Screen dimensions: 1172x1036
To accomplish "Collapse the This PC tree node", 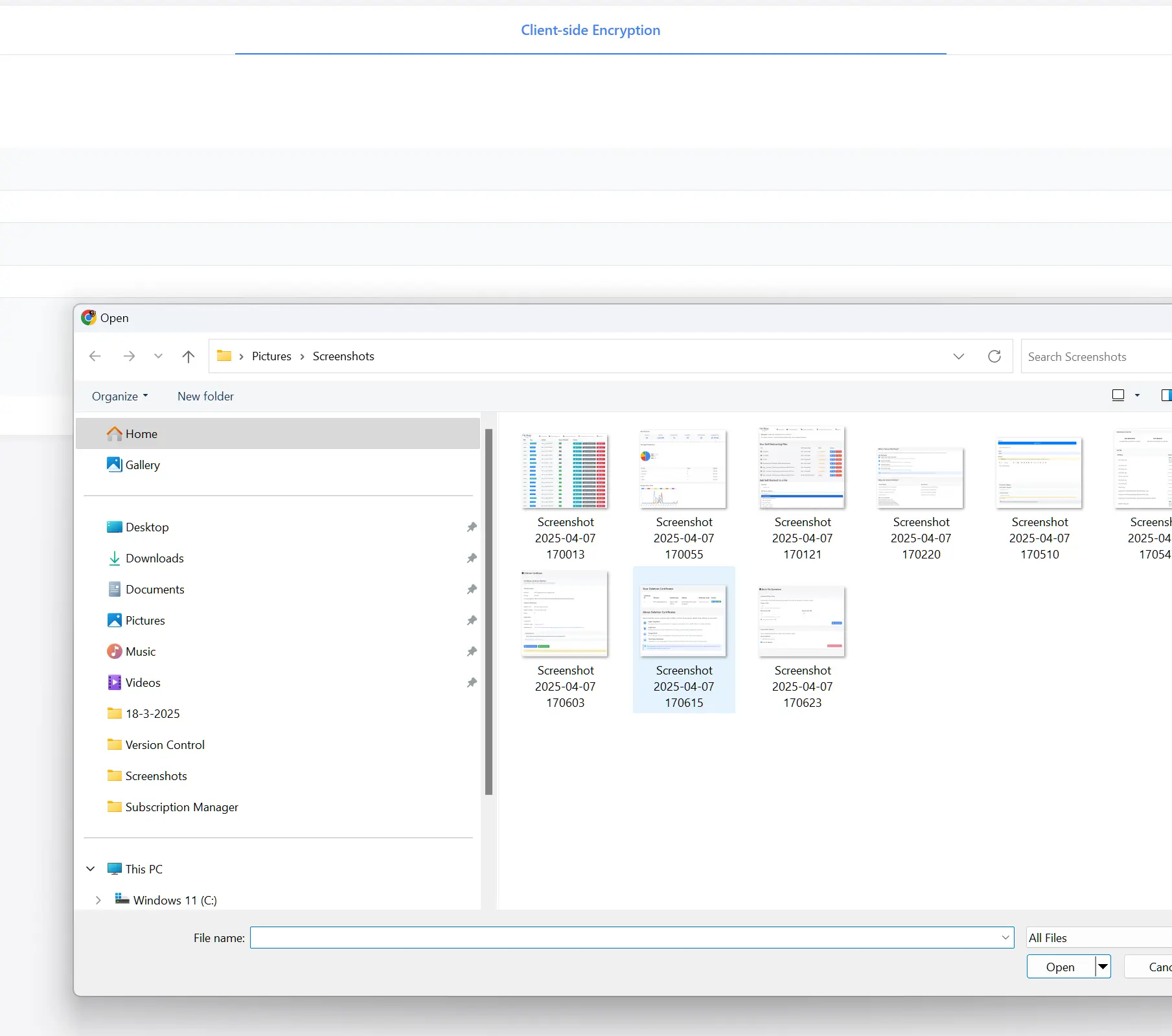I will point(91,869).
